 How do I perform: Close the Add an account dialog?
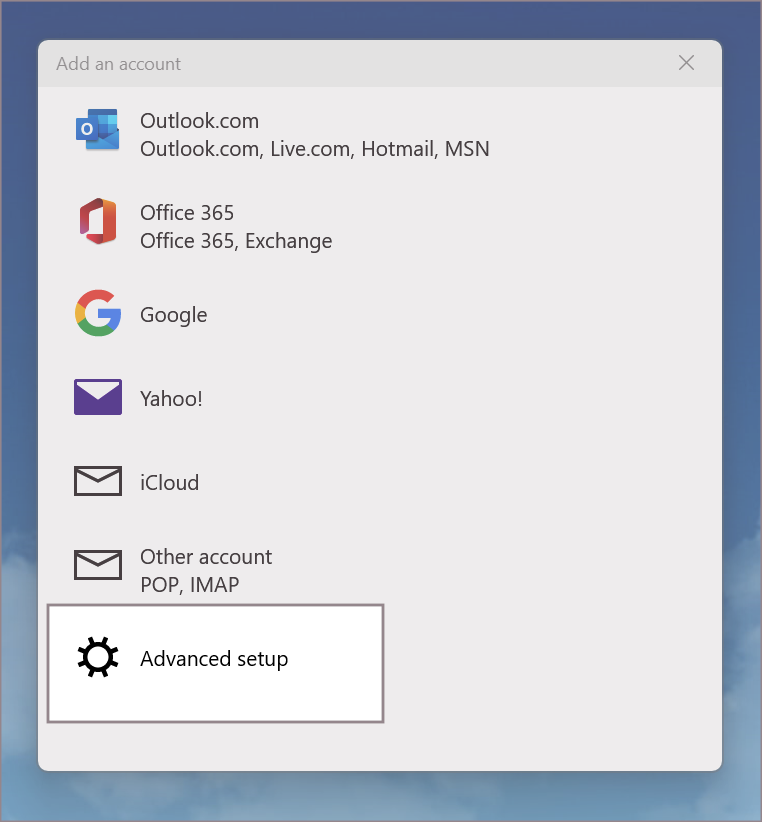(x=686, y=63)
